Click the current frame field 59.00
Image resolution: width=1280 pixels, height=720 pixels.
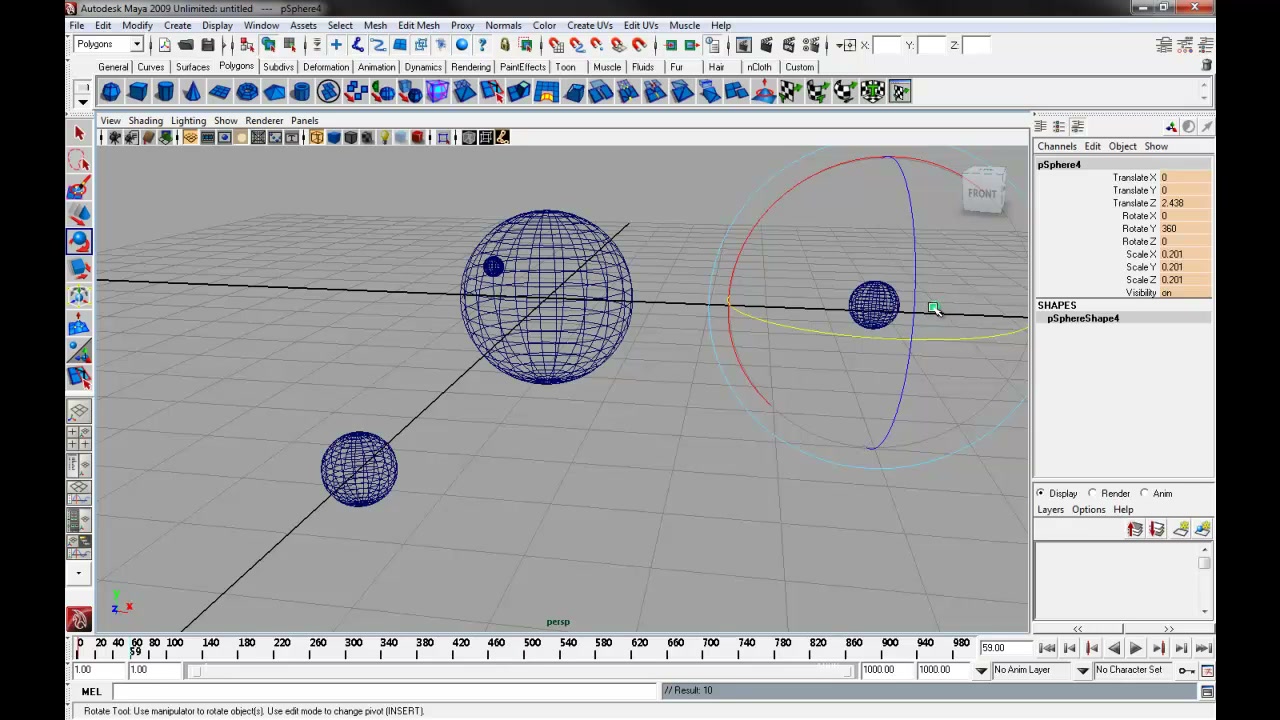pos(1005,648)
